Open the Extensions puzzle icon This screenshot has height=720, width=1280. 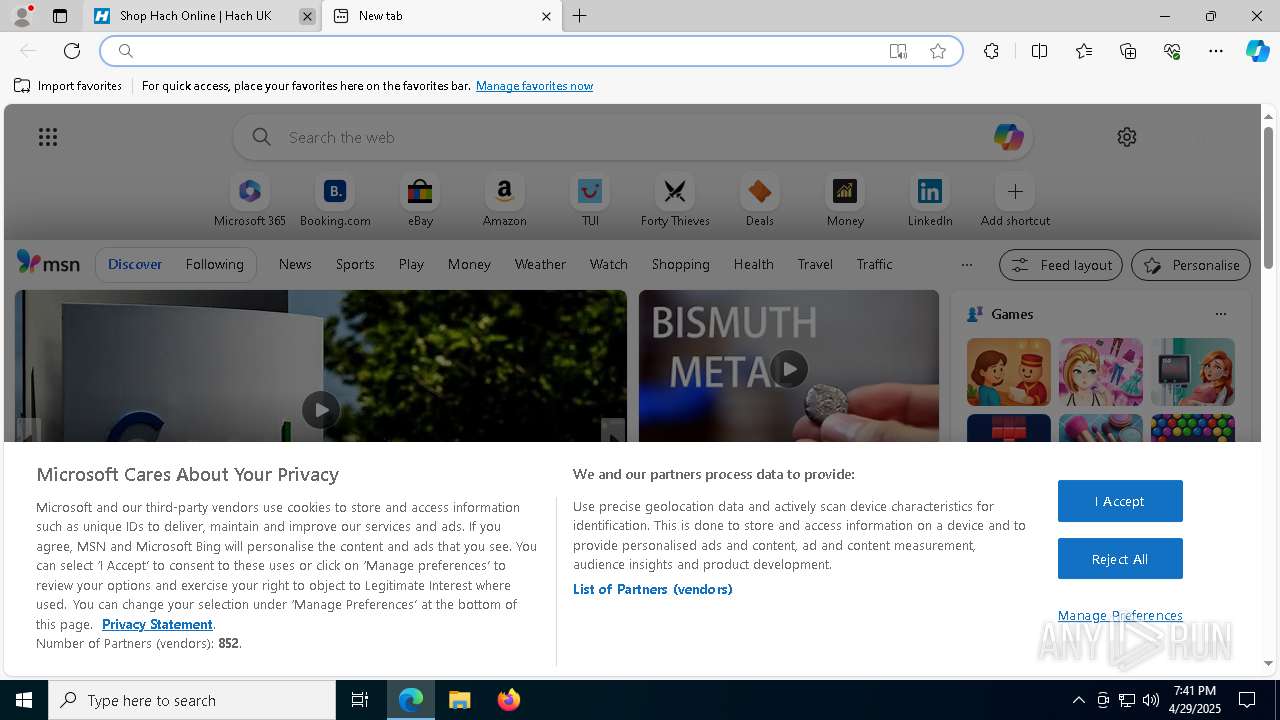click(x=991, y=51)
